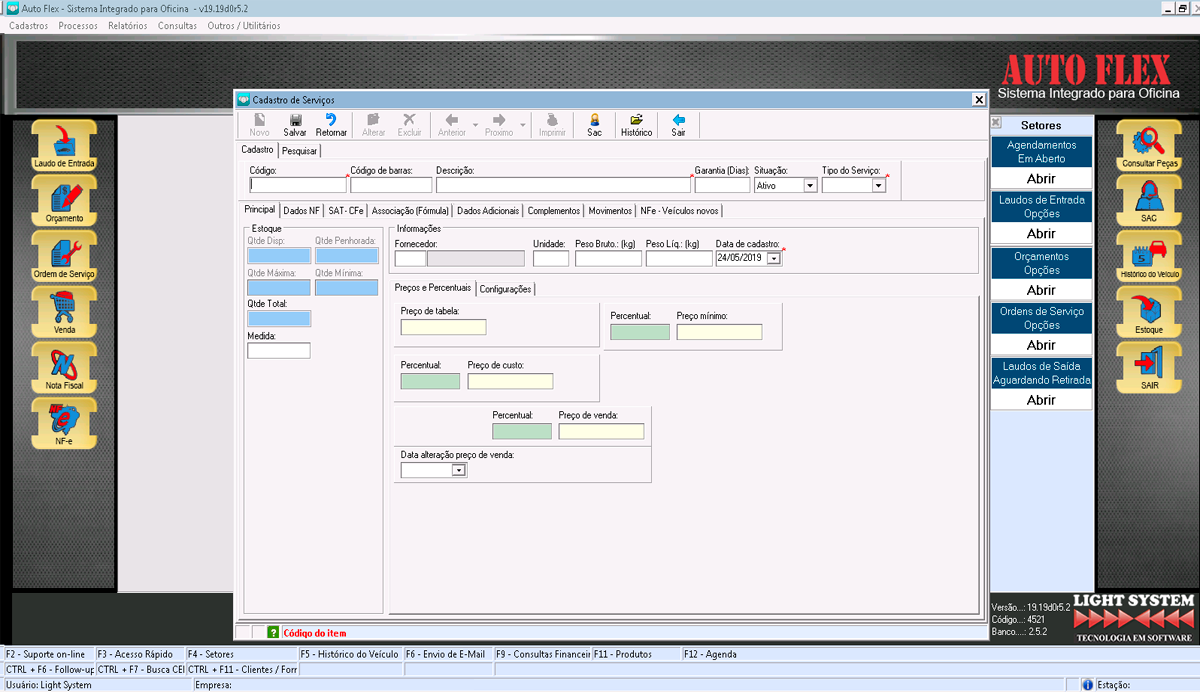
Task: Click the Imprimir print icon
Action: pyautogui.click(x=552, y=125)
